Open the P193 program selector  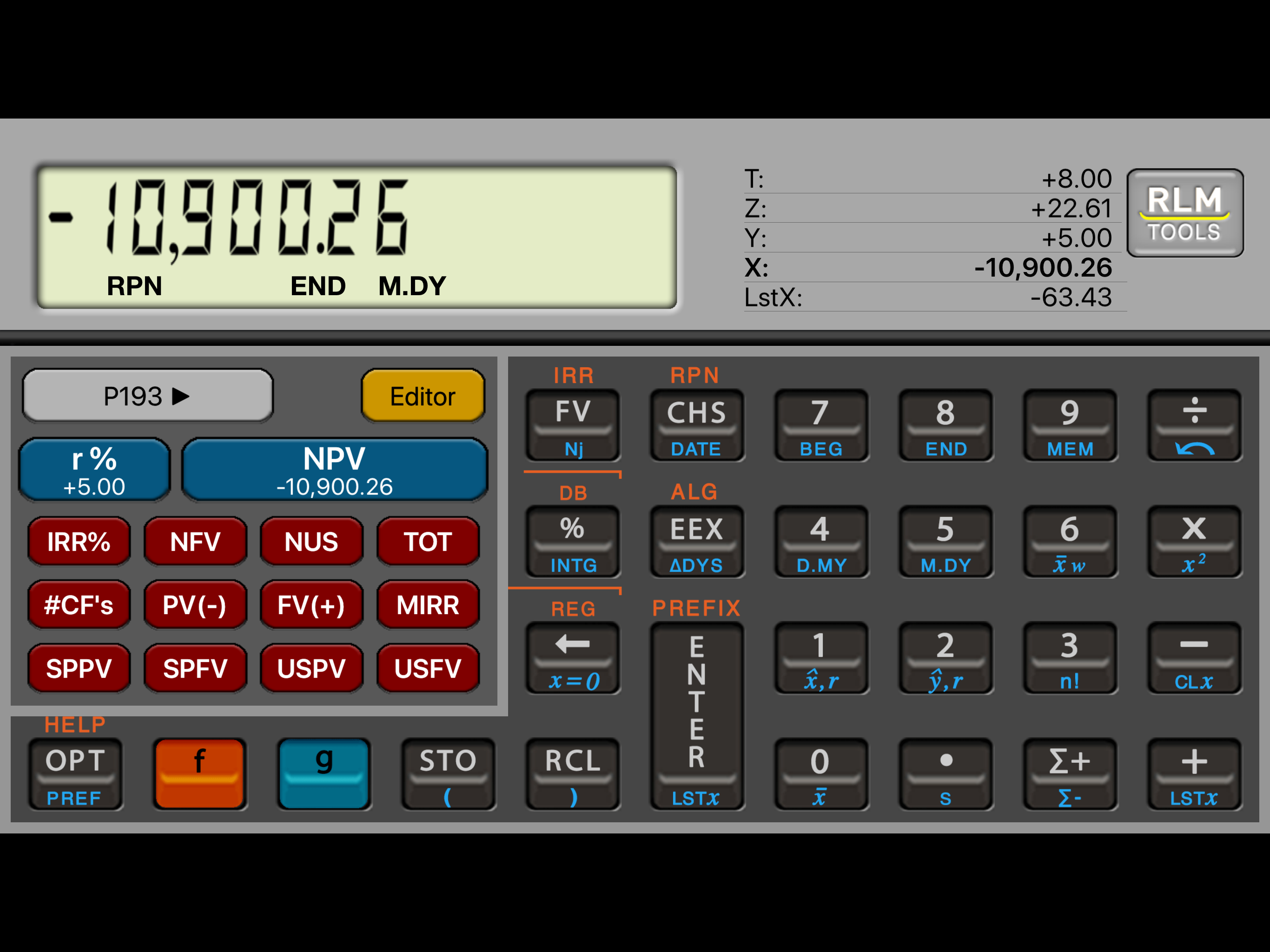147,396
